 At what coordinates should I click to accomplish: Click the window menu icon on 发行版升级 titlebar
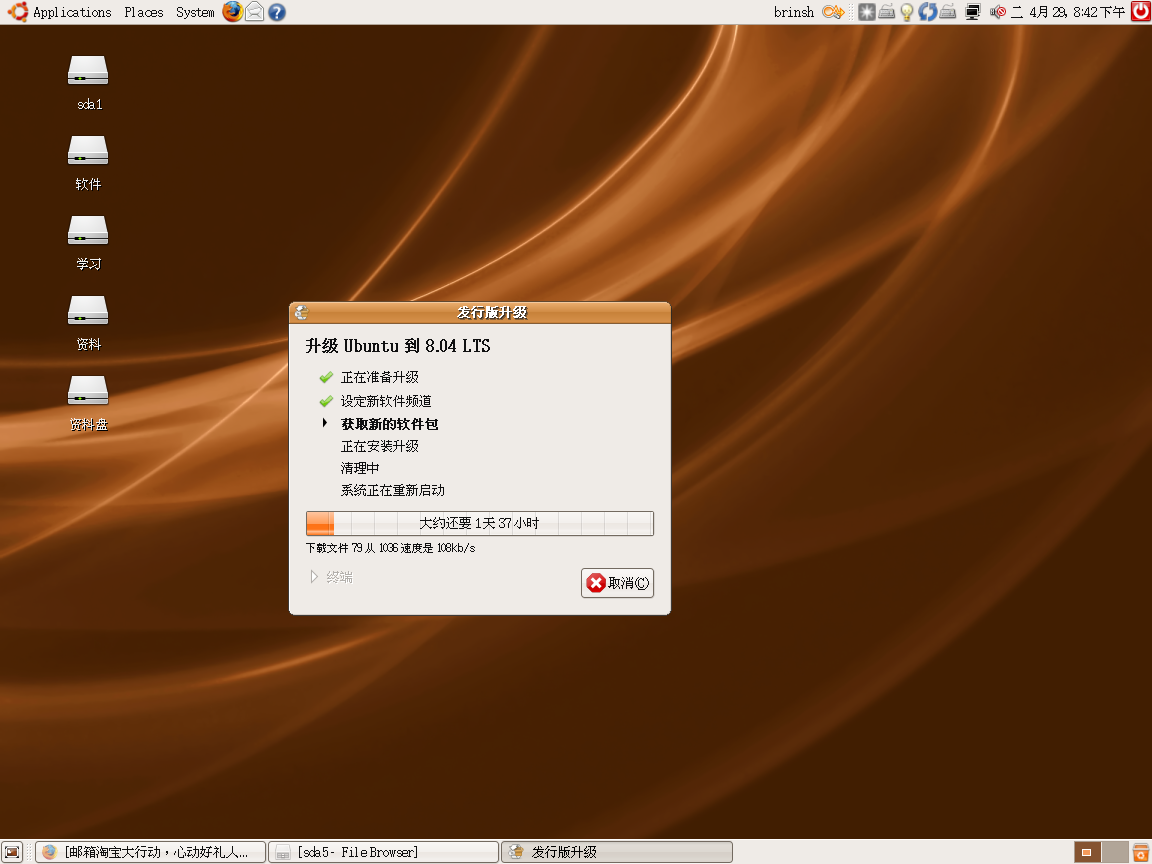(x=300, y=313)
